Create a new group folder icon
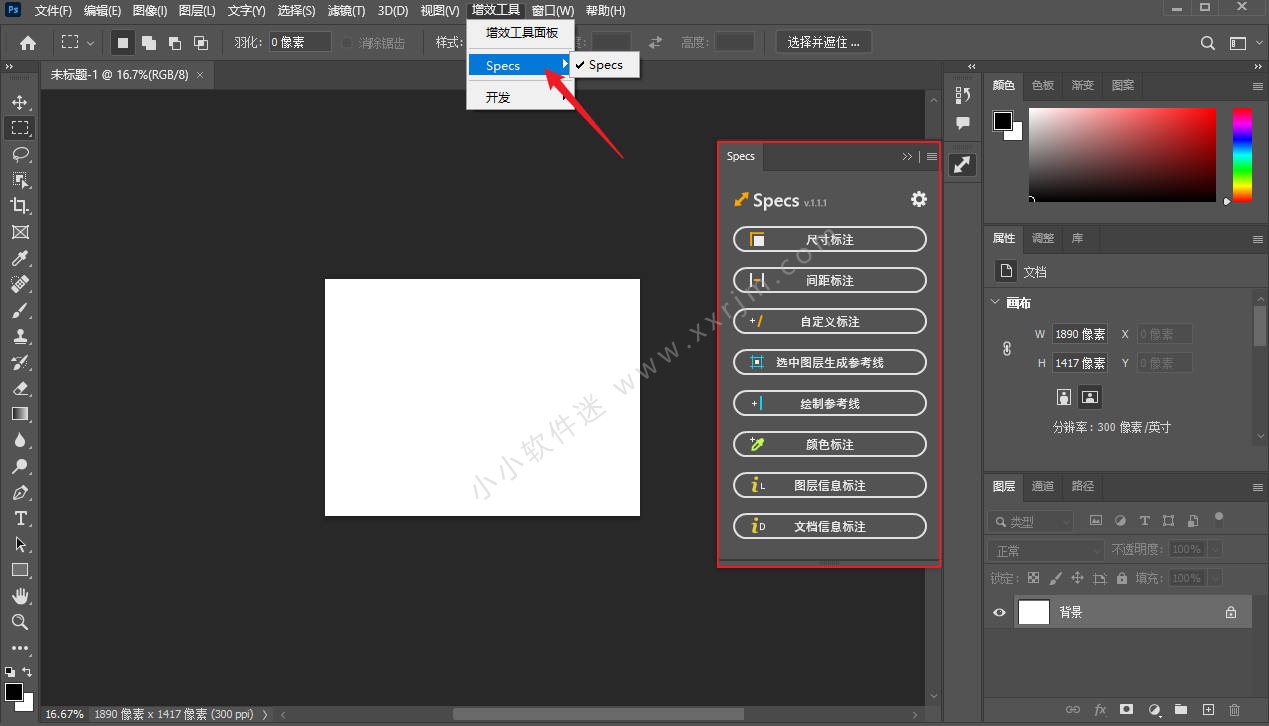 point(1181,710)
